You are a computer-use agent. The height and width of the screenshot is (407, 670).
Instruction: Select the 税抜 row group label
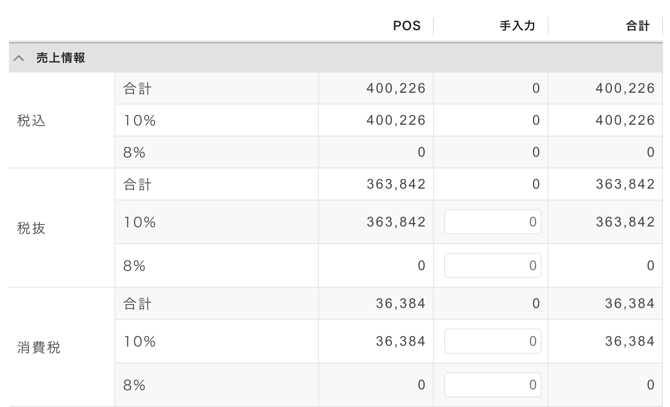click(32, 228)
